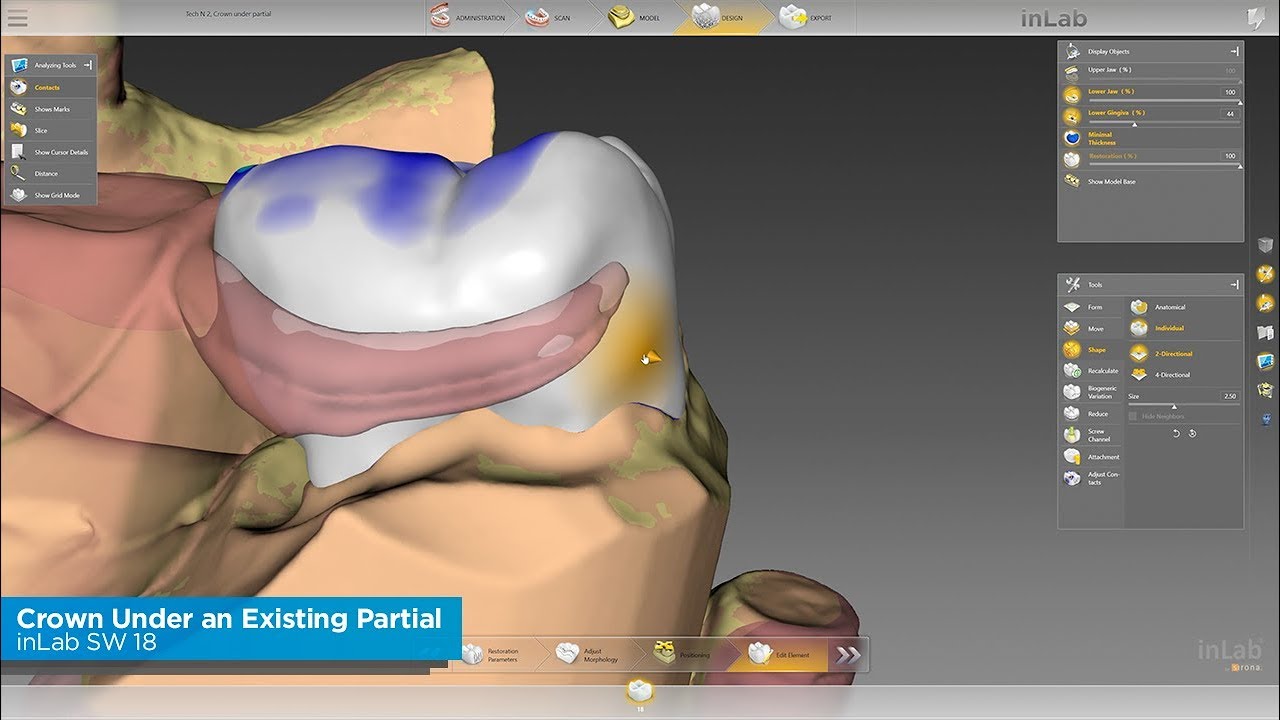Select the 4-Directional option
This screenshot has width=1280, height=720.
tap(1162, 375)
